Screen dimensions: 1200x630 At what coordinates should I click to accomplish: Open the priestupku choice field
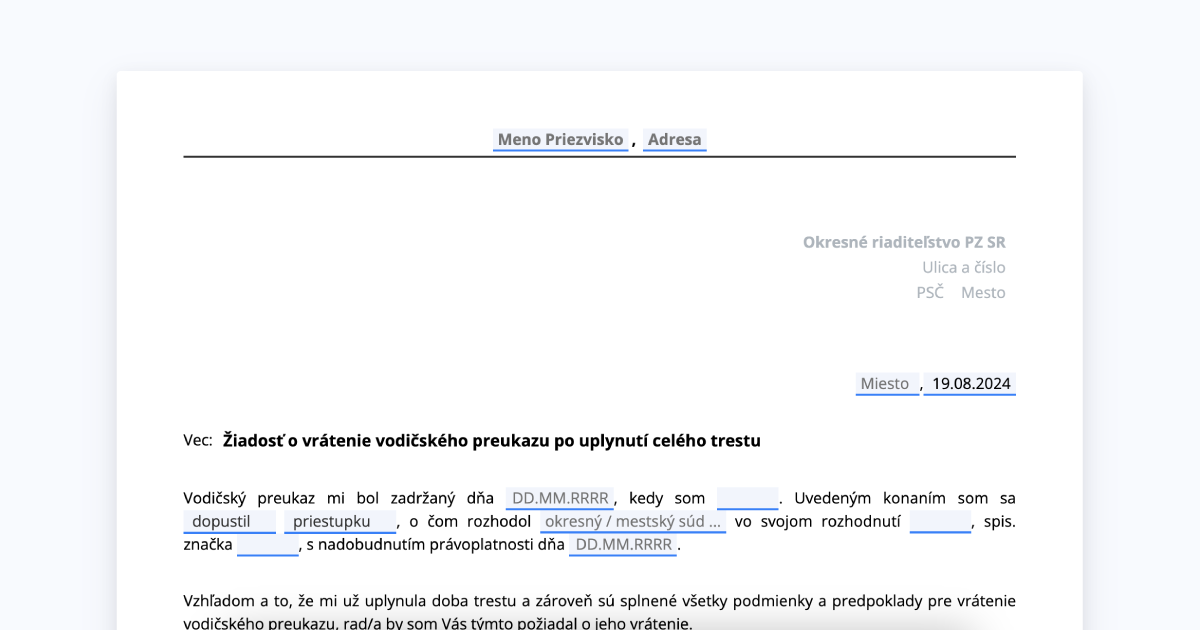[339, 521]
